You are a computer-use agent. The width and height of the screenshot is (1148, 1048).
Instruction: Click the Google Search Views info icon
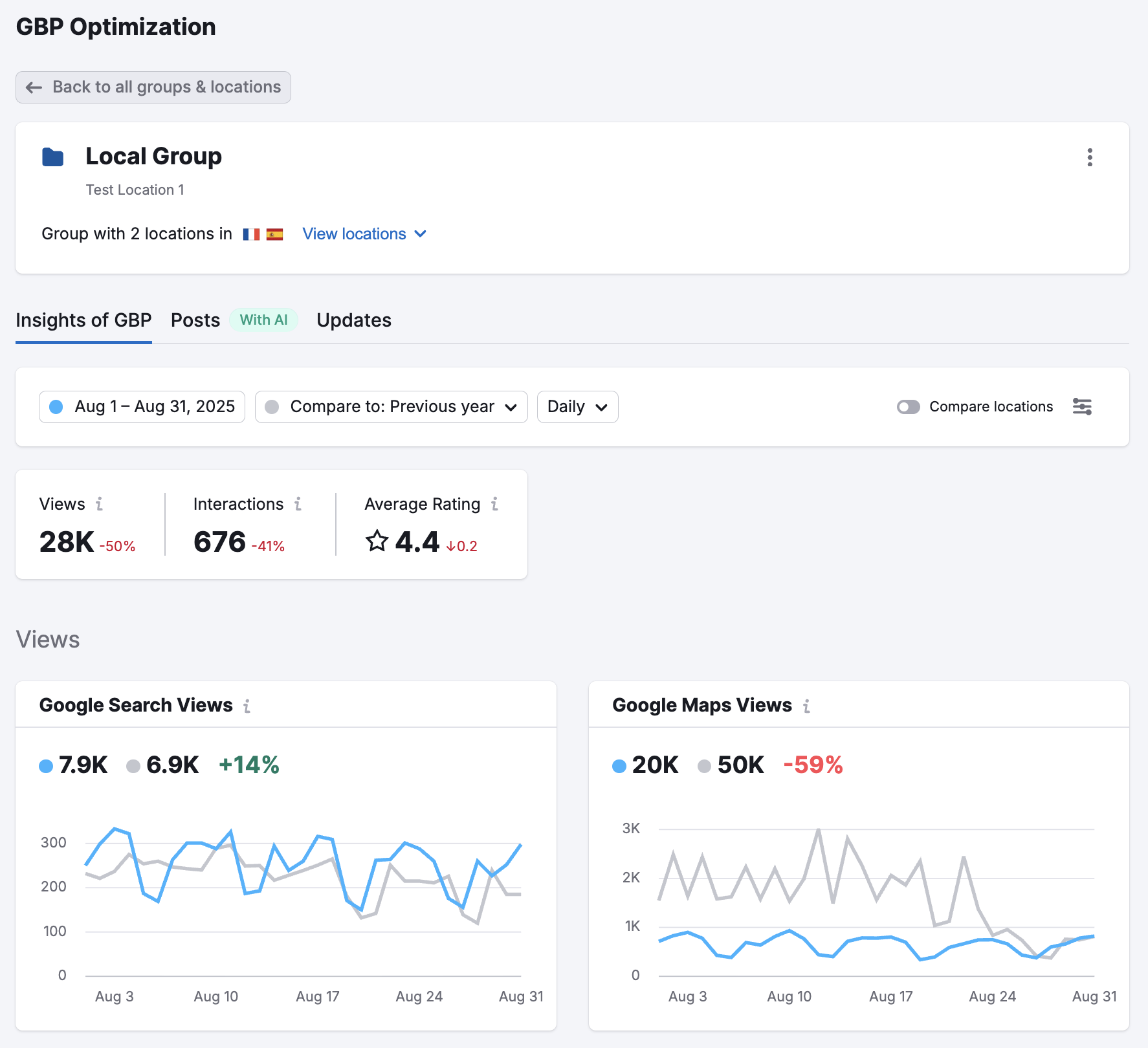tap(247, 706)
